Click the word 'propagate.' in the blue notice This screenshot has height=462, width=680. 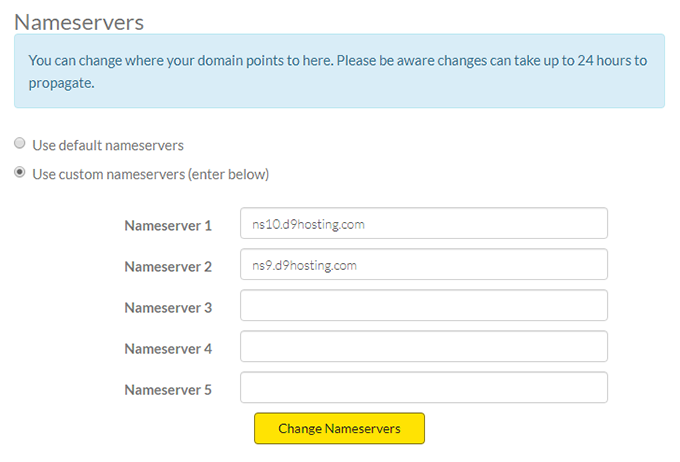(62, 83)
